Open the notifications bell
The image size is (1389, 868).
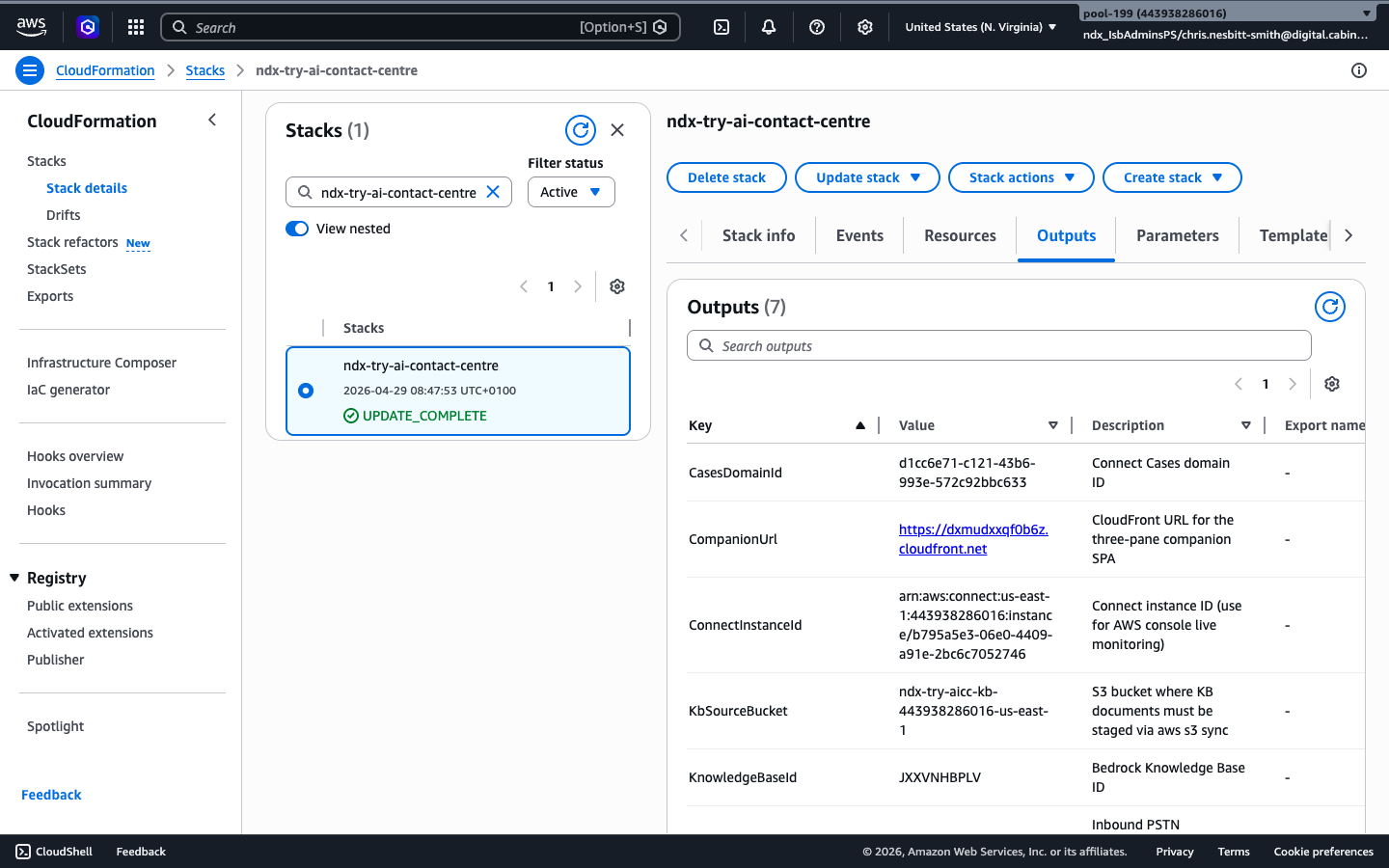point(769,27)
